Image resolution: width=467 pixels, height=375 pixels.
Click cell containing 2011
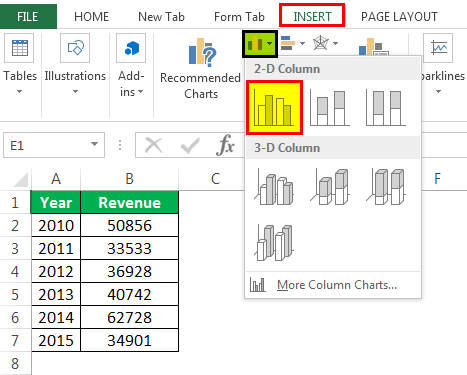[56, 248]
